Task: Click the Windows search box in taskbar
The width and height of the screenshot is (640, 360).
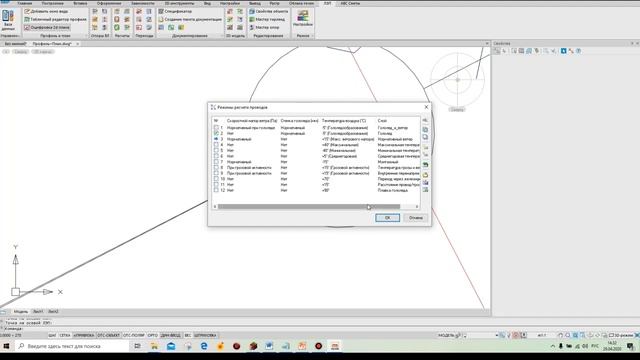Action: (72, 346)
